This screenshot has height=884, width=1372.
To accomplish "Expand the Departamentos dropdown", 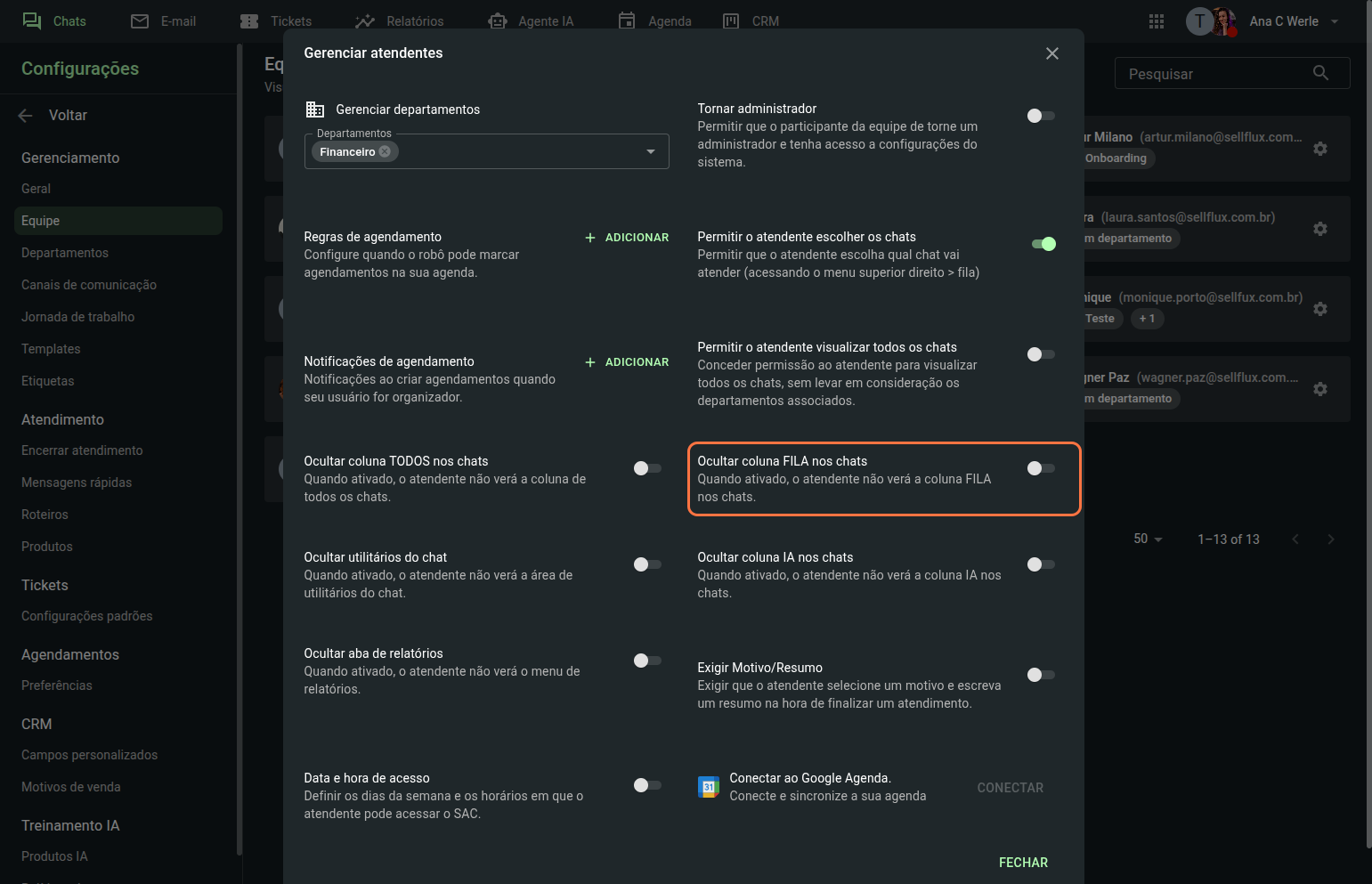I will [x=651, y=152].
